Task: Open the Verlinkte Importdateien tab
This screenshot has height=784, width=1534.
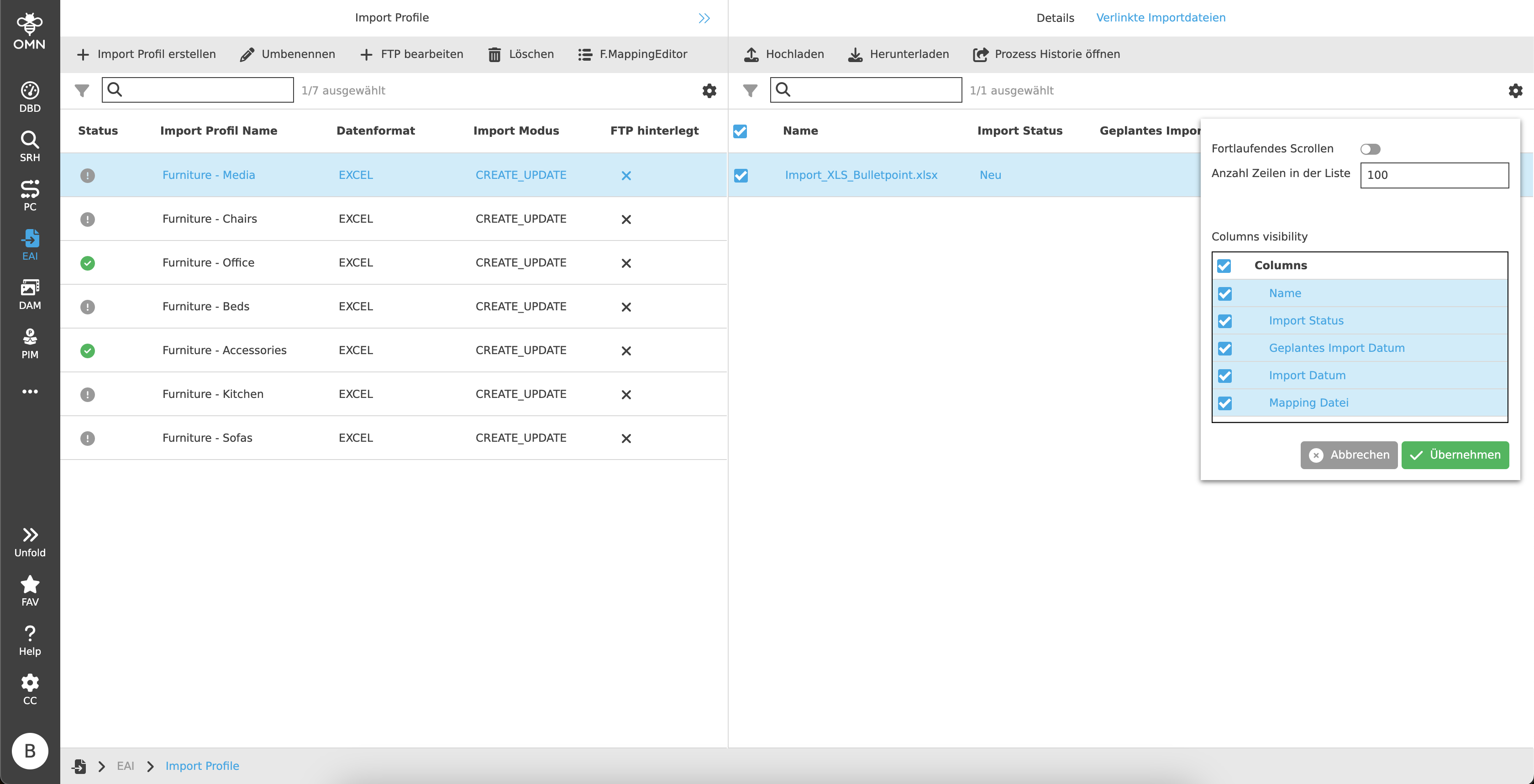Action: click(1161, 17)
